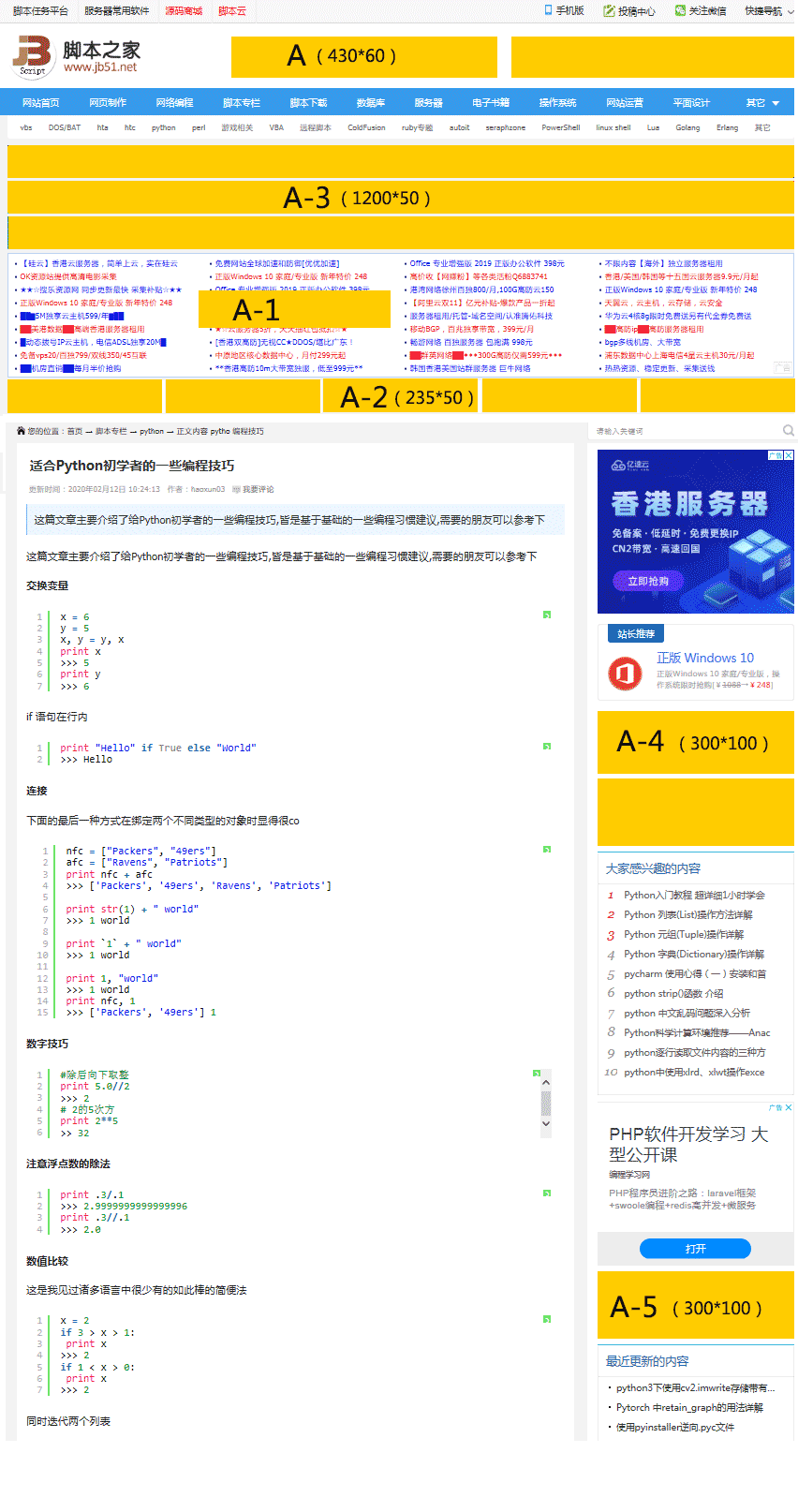Click the green icon on the 交换变量 code block
798x1512 pixels.
pyautogui.click(x=547, y=615)
